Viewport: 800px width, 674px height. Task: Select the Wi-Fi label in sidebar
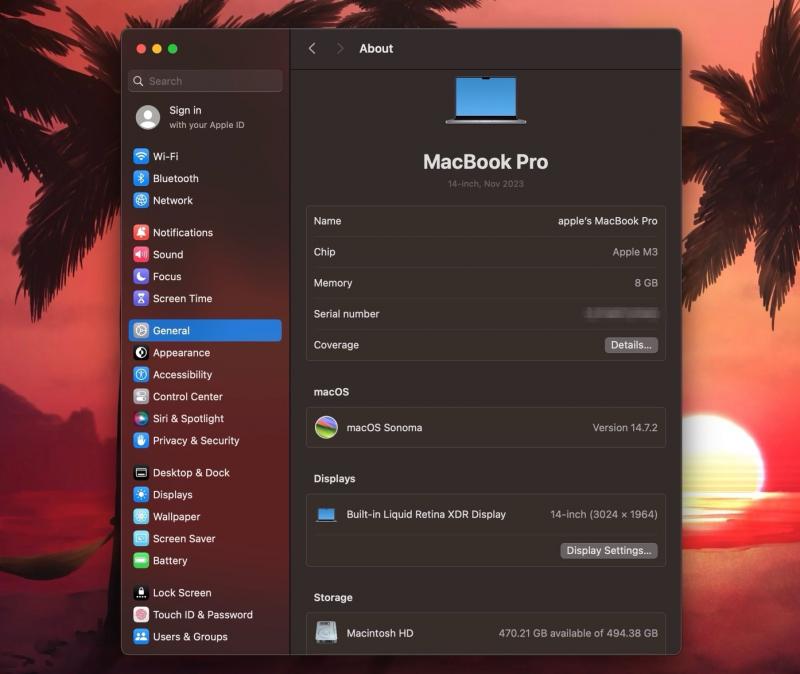[166, 156]
